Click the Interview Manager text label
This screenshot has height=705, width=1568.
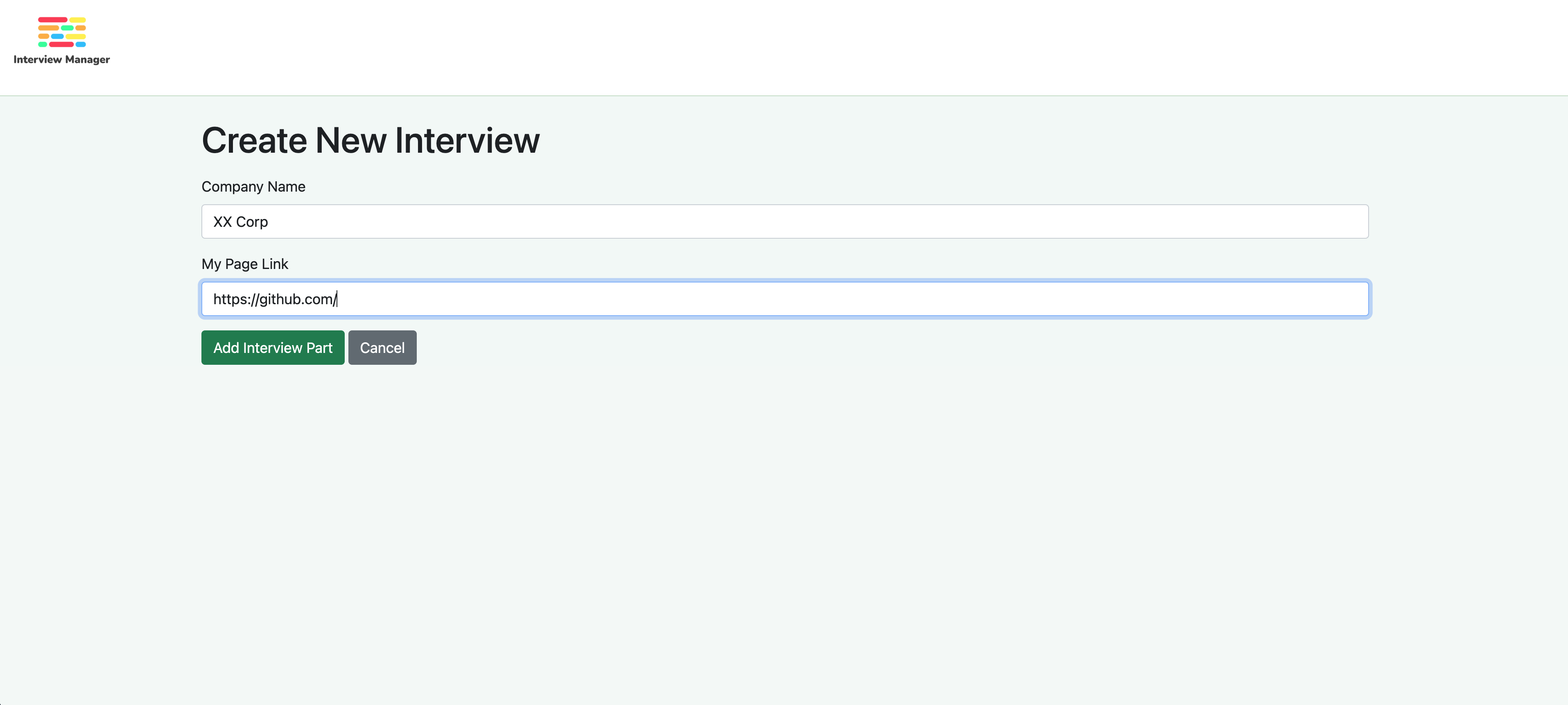(61, 60)
